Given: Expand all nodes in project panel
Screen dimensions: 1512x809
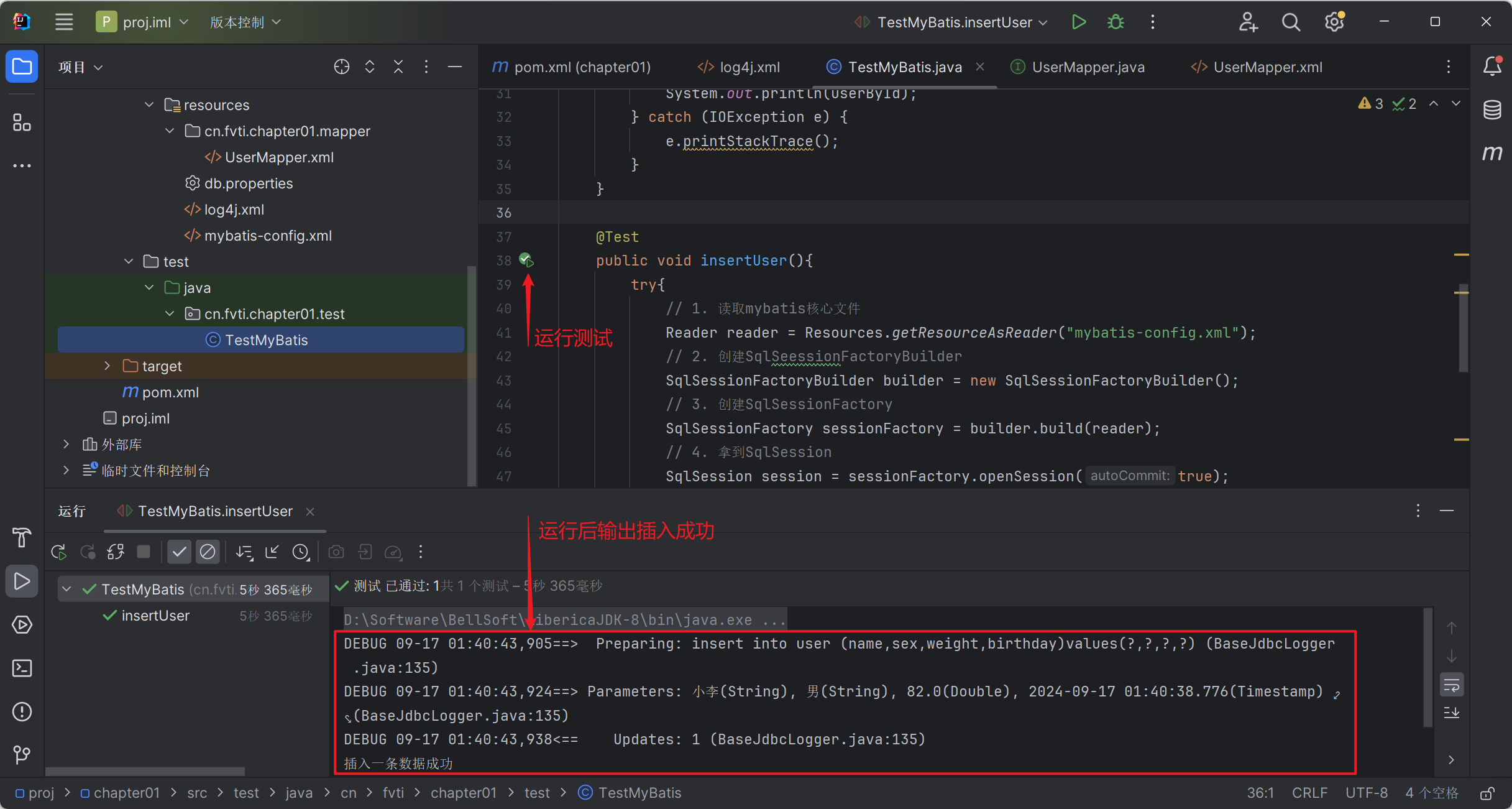Looking at the screenshot, I should point(370,67).
